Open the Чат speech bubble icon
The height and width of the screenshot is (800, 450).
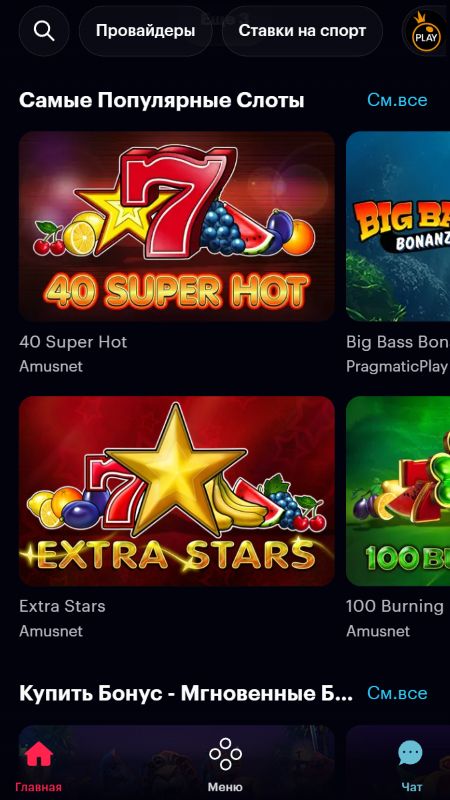pyautogui.click(x=411, y=765)
